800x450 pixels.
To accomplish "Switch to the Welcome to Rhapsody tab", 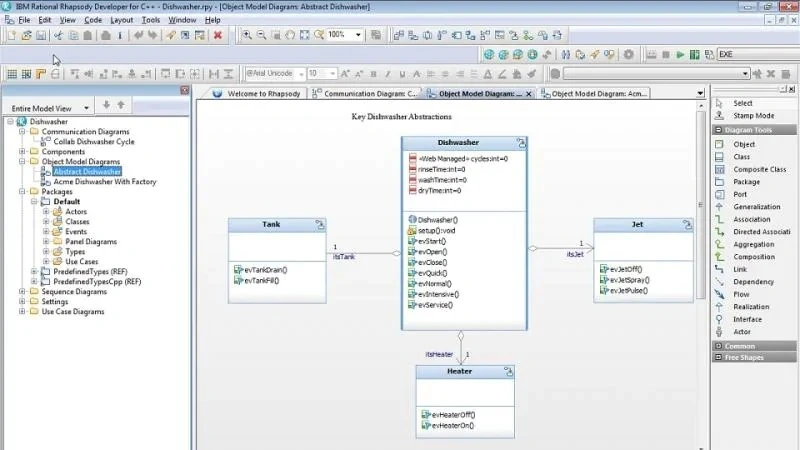I will click(256, 94).
